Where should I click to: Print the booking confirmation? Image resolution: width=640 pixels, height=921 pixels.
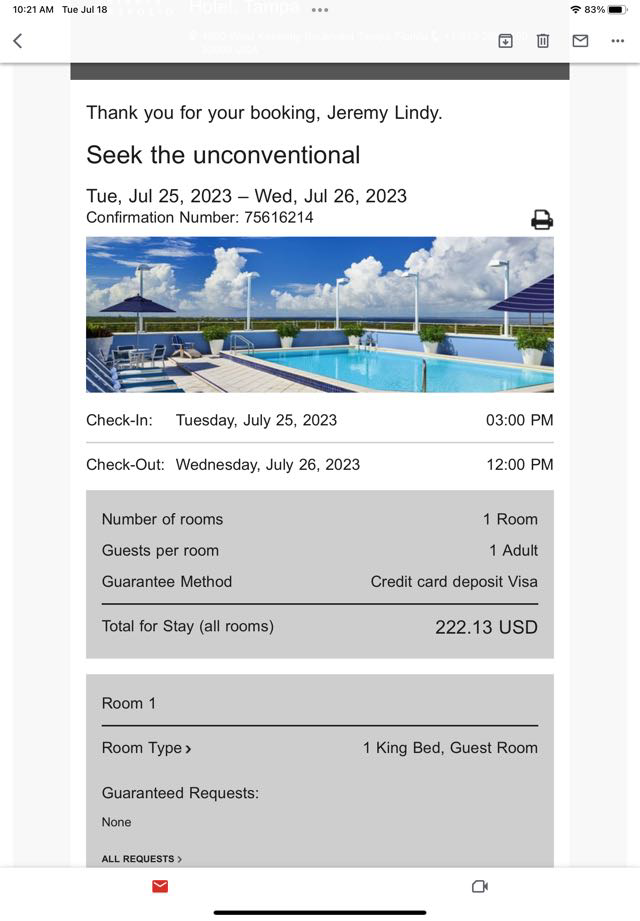point(542,220)
